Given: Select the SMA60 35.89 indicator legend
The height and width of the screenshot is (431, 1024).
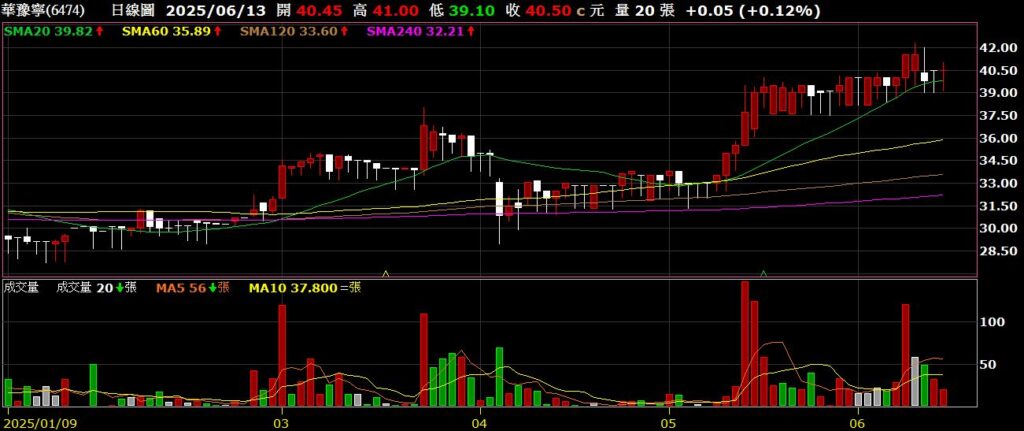Looking at the screenshot, I should [x=170, y=31].
